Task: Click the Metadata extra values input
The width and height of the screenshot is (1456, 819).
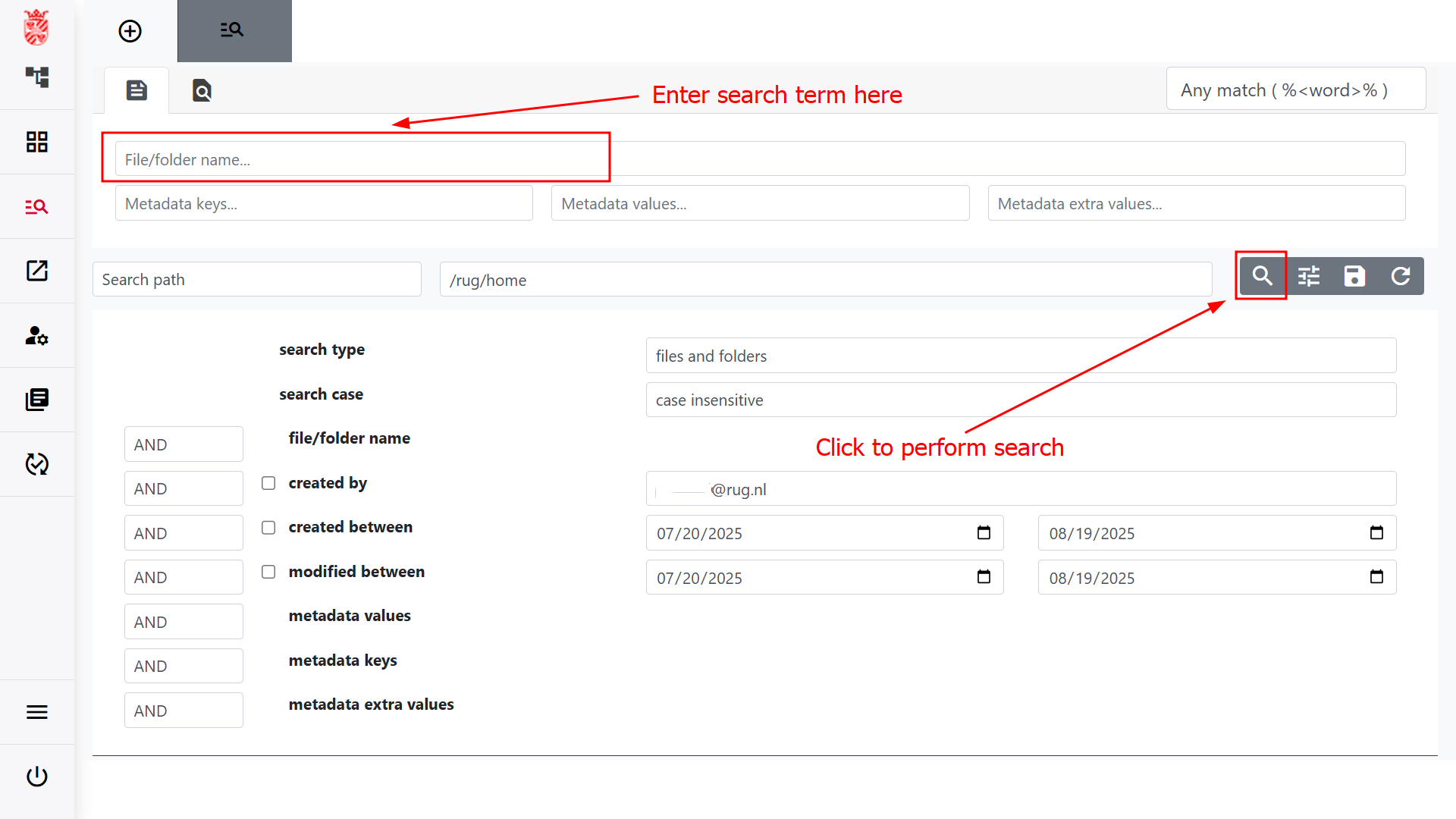Action: click(x=1197, y=203)
